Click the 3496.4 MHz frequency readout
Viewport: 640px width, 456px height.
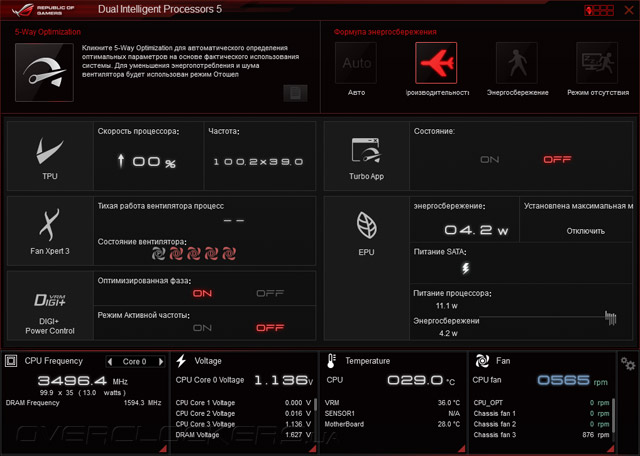click(x=82, y=381)
